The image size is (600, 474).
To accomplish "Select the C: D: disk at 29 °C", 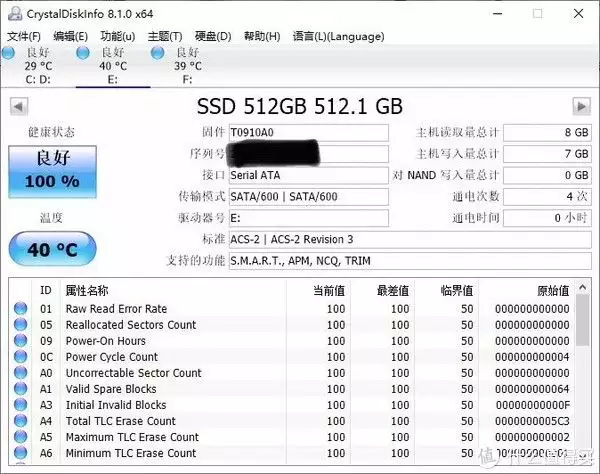I will coord(38,65).
